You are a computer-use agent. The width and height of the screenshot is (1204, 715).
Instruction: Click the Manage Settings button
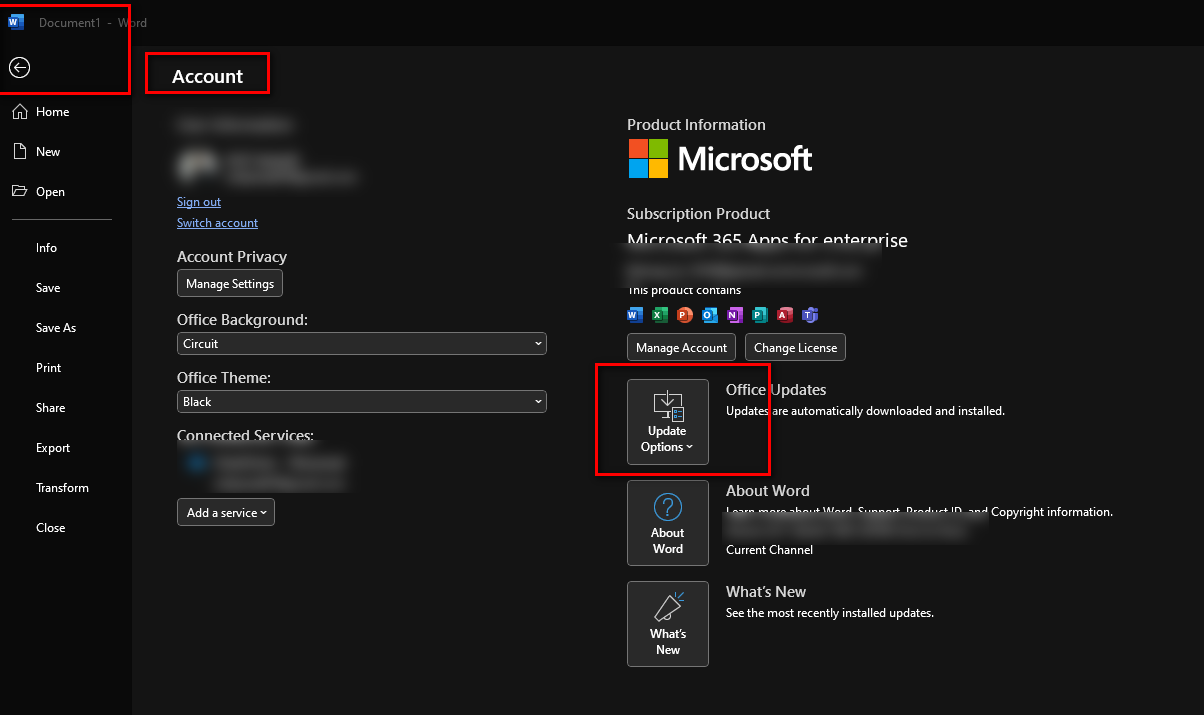point(230,284)
